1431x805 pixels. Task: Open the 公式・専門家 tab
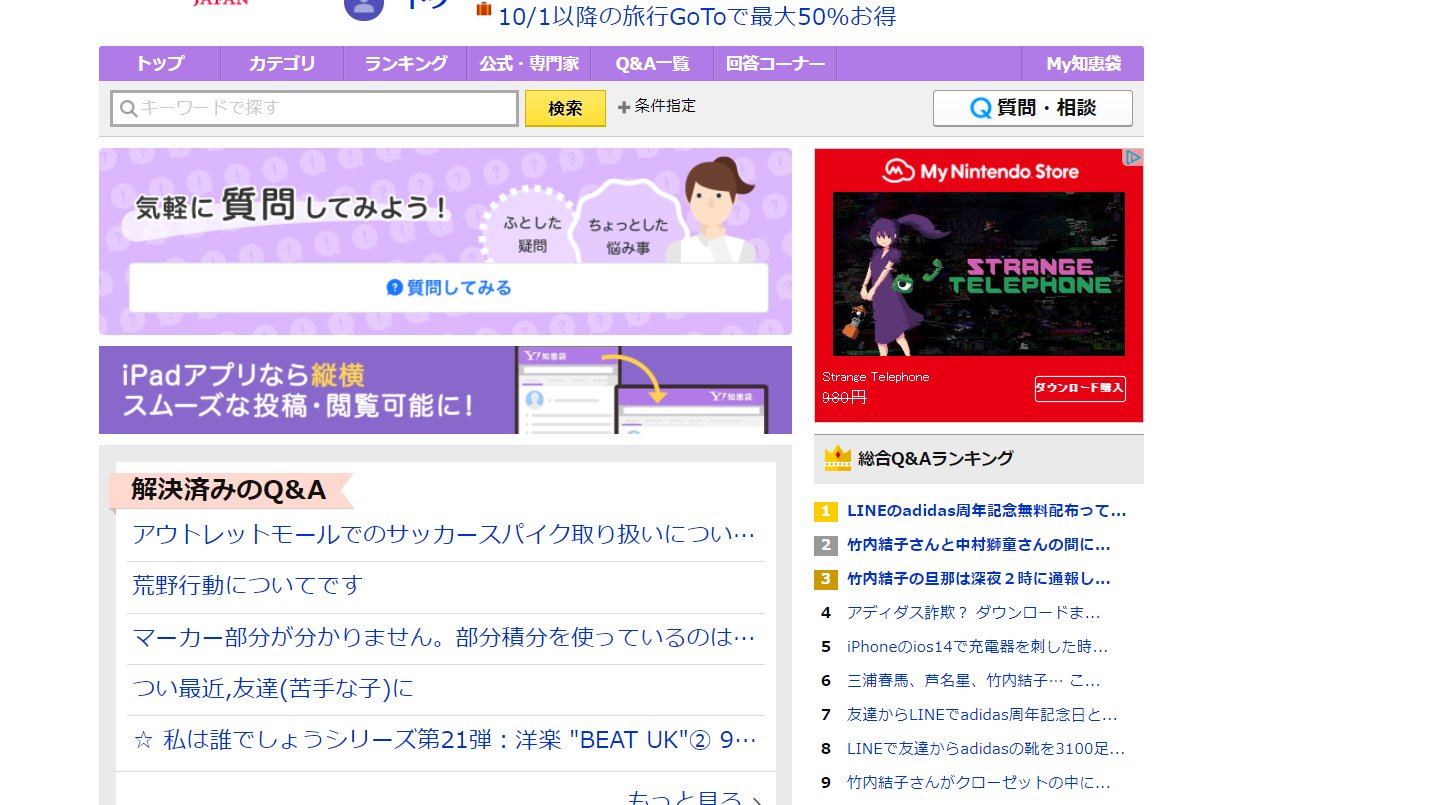(529, 64)
